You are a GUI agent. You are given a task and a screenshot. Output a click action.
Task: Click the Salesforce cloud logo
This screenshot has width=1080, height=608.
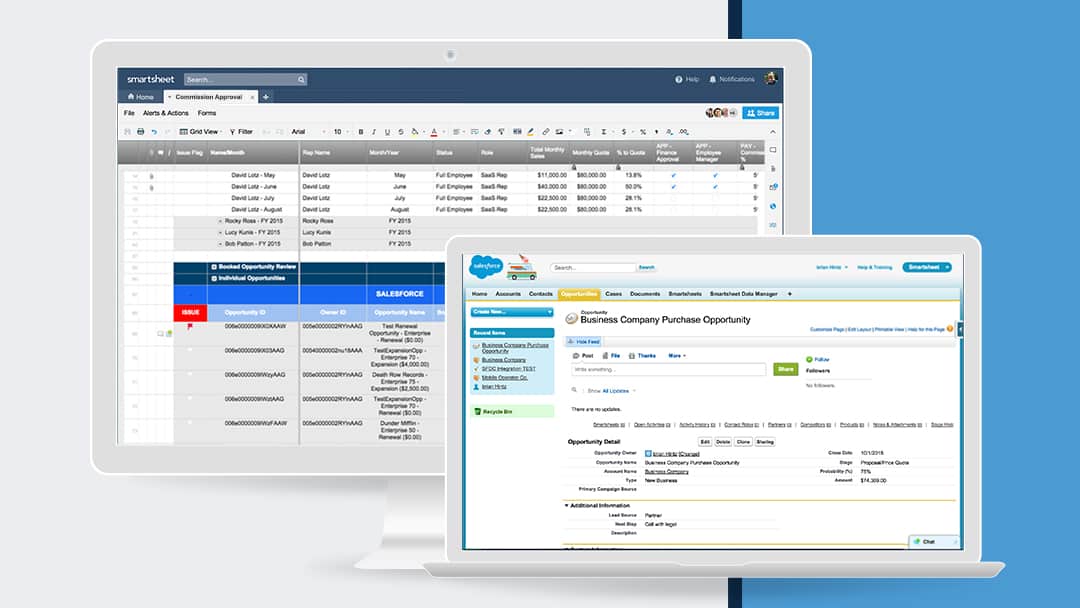(486, 266)
